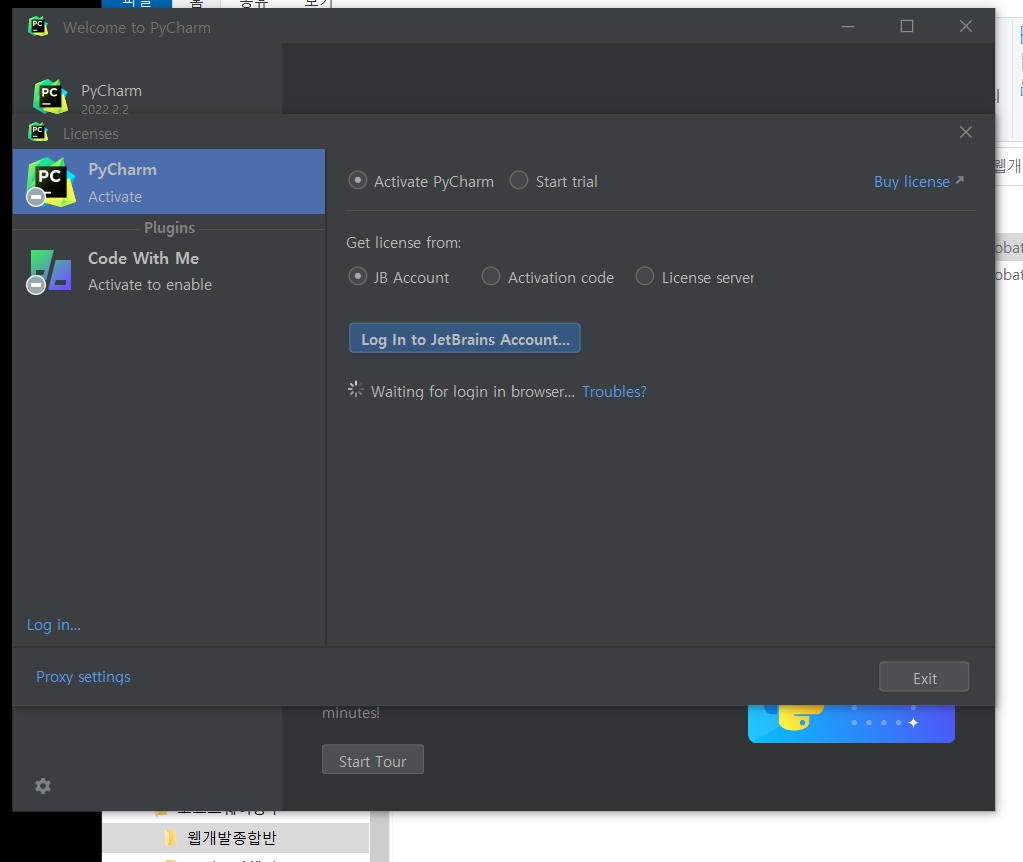
Task: Maximize the Welcome to PyCharm window
Action: pyautogui.click(x=907, y=26)
